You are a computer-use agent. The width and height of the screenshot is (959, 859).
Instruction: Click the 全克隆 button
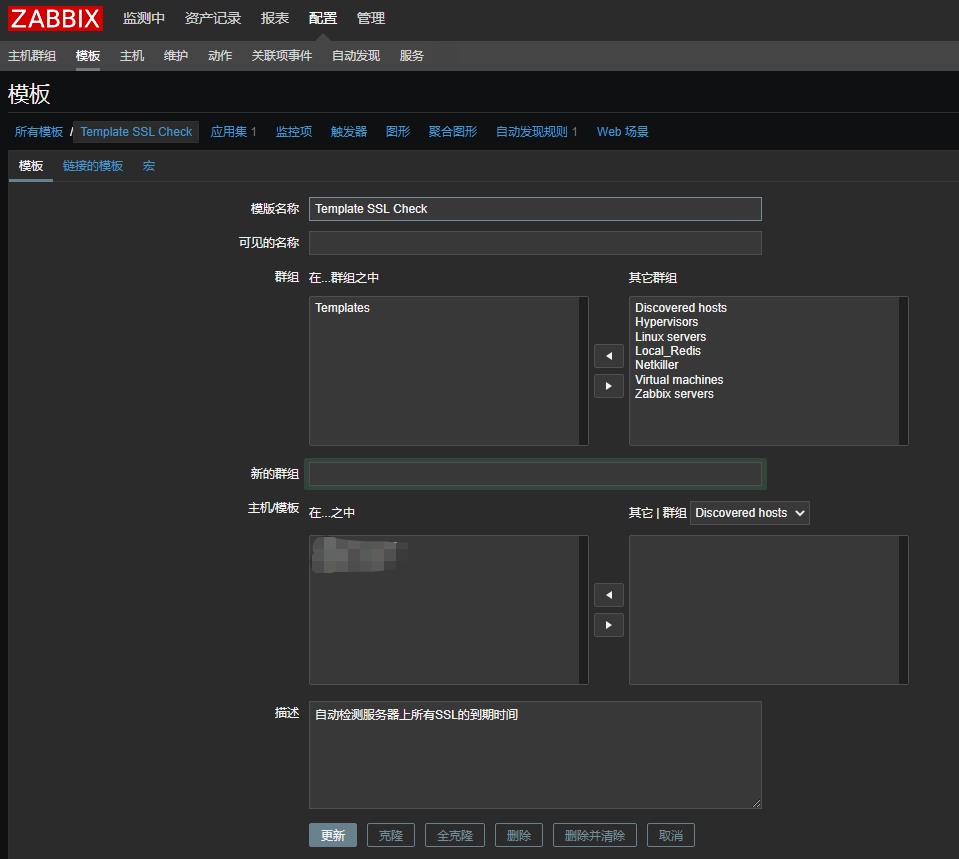[455, 835]
